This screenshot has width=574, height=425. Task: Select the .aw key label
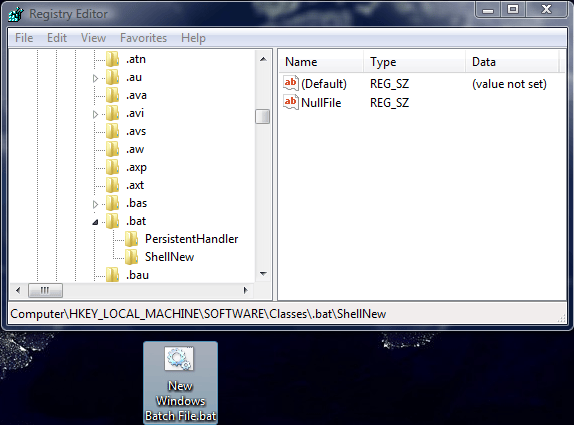point(135,149)
